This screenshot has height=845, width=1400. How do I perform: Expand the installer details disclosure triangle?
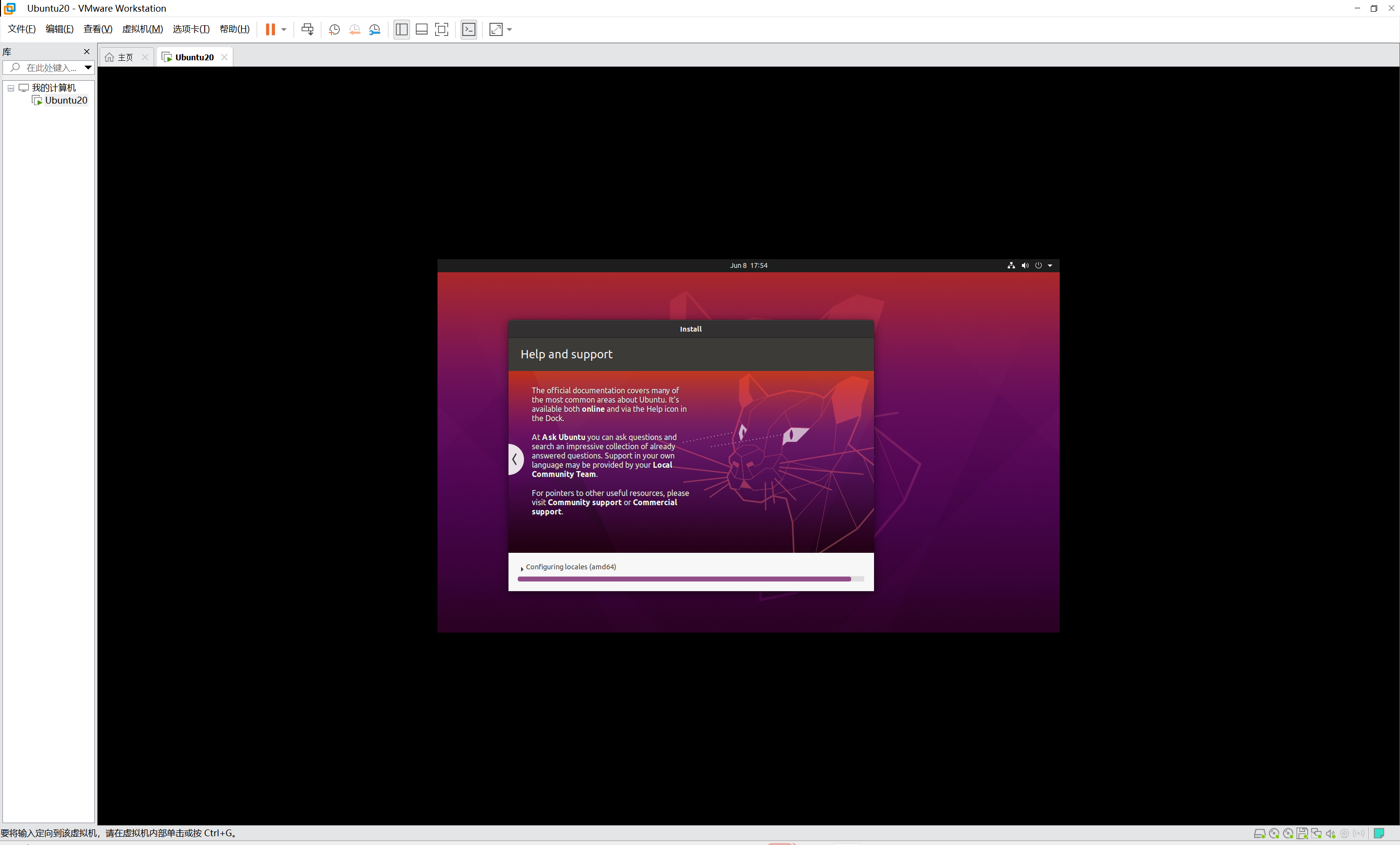522,568
